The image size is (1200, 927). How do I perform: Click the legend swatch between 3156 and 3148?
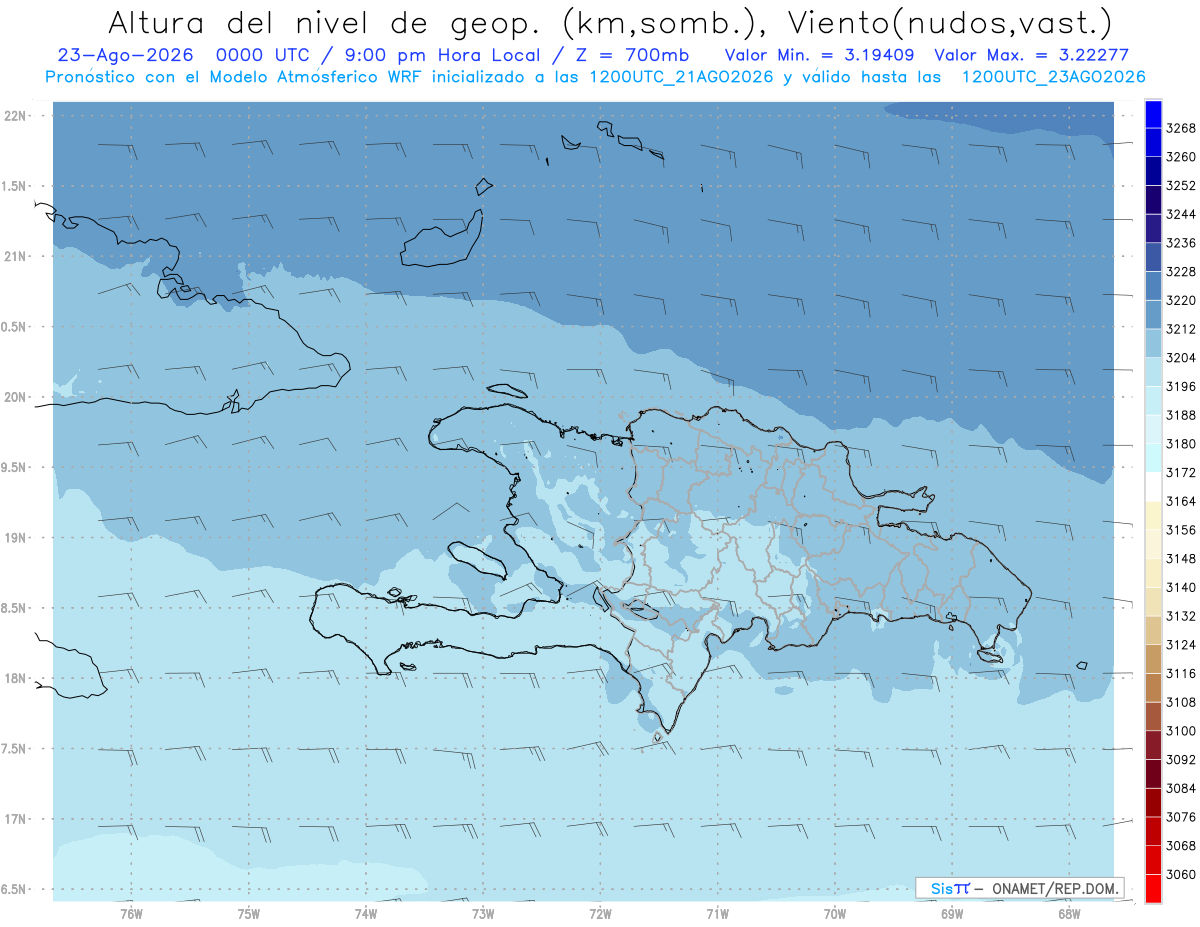pyautogui.click(x=1153, y=544)
